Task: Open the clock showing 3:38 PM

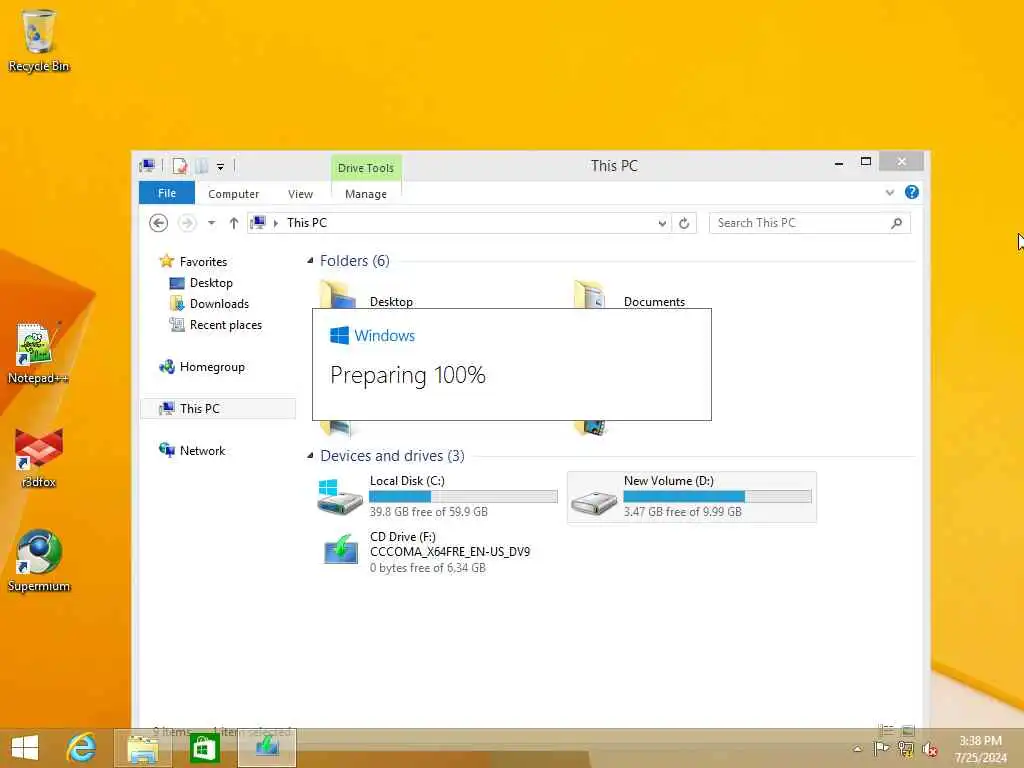Action: pos(980,749)
